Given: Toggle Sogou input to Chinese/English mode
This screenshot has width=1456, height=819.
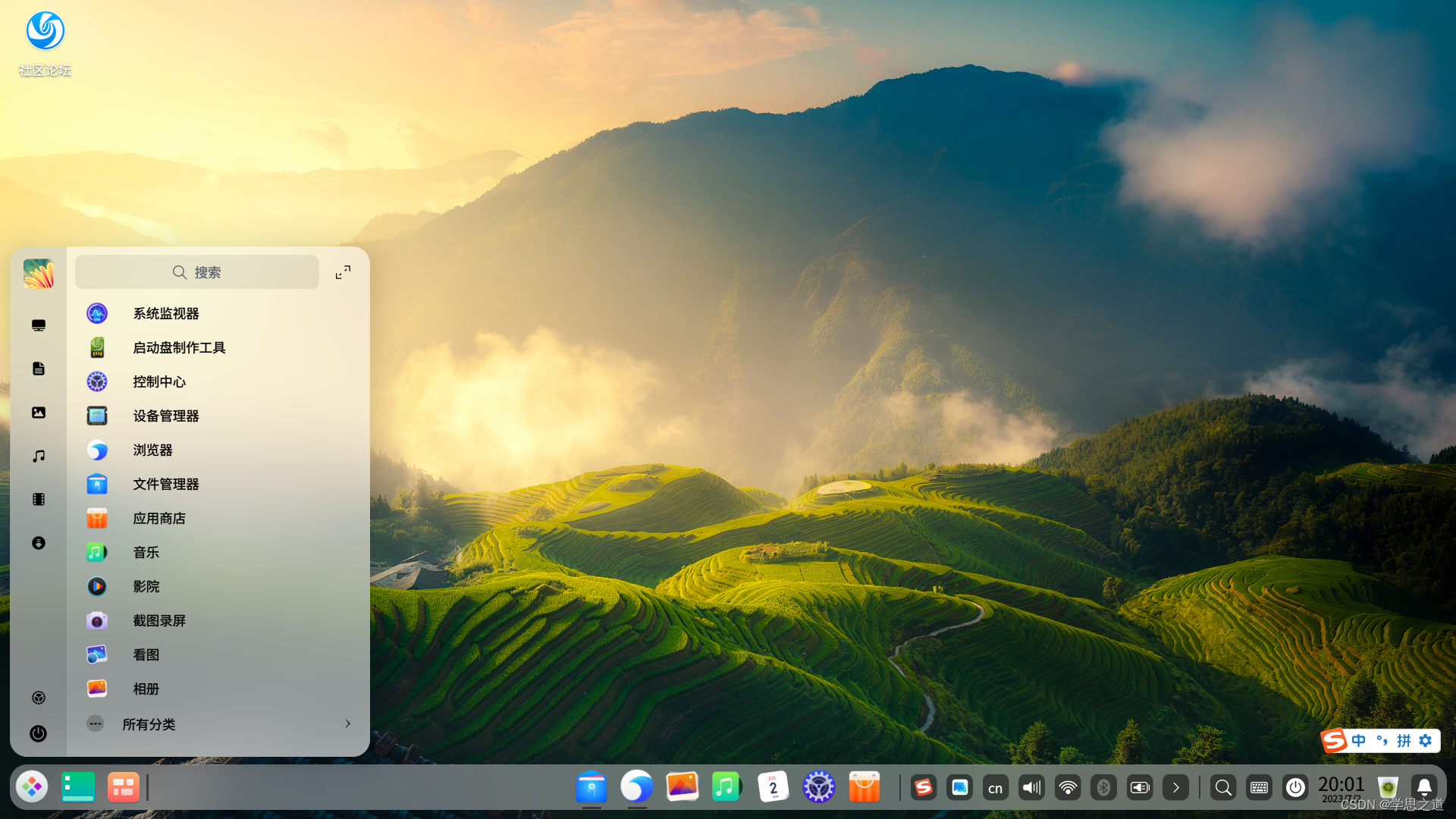Looking at the screenshot, I should tap(1358, 740).
